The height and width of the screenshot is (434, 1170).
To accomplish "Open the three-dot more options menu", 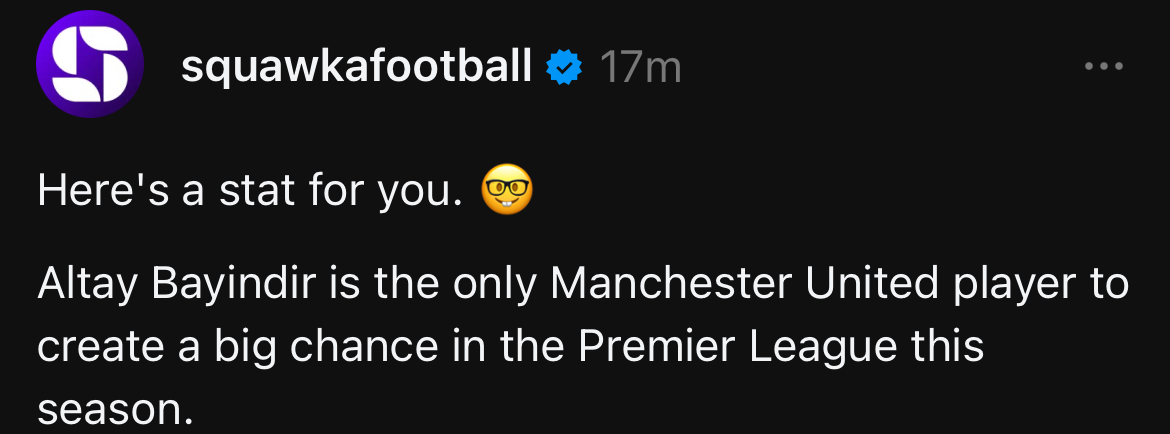I will [x=1104, y=66].
